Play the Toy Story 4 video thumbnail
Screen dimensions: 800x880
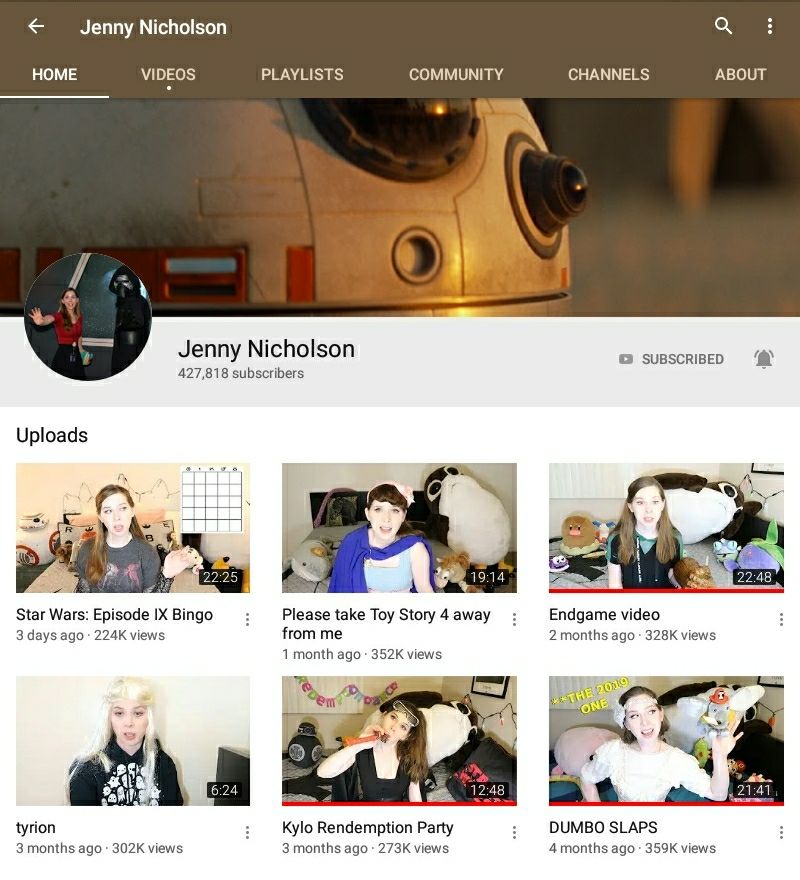[x=399, y=528]
